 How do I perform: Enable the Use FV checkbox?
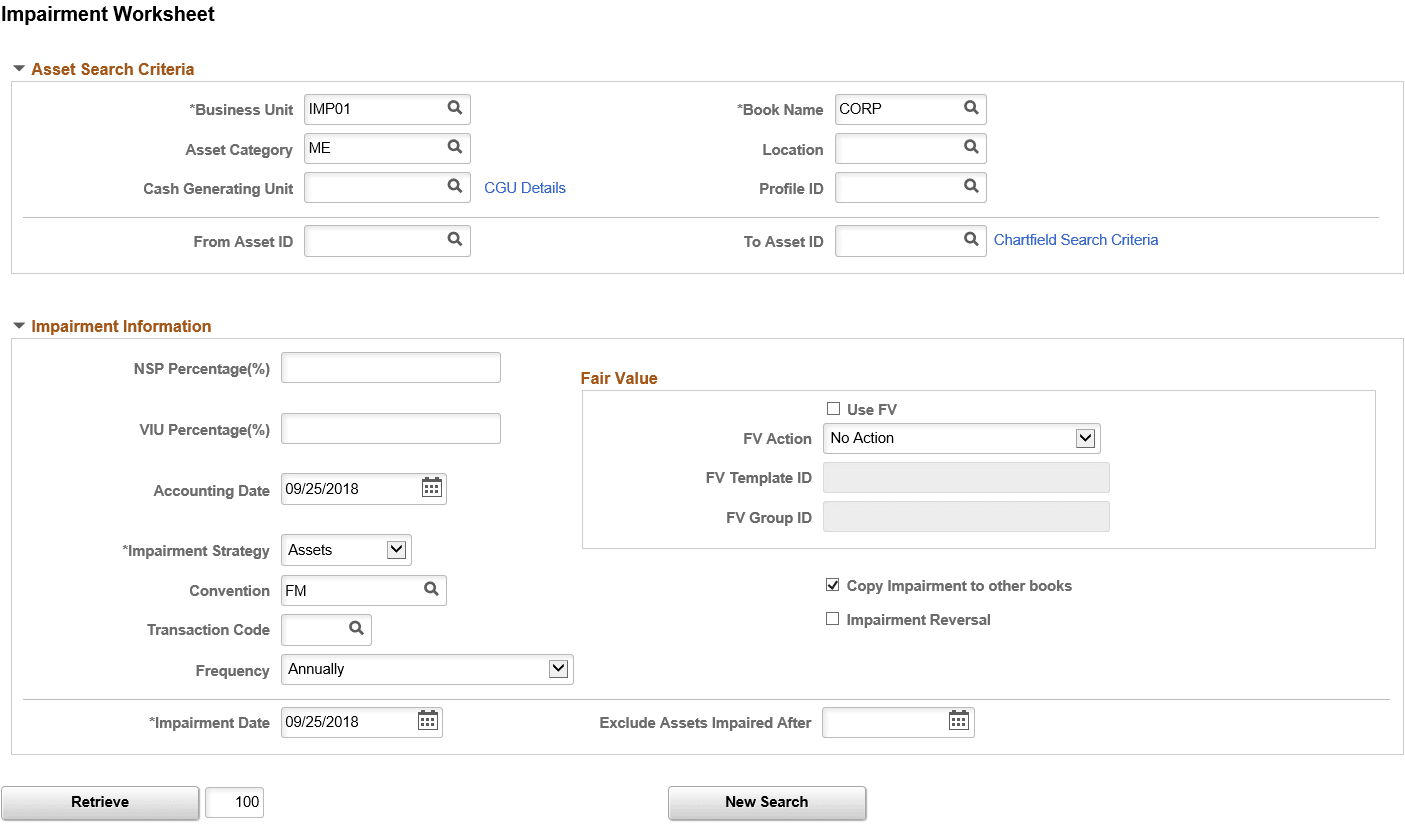[833, 409]
